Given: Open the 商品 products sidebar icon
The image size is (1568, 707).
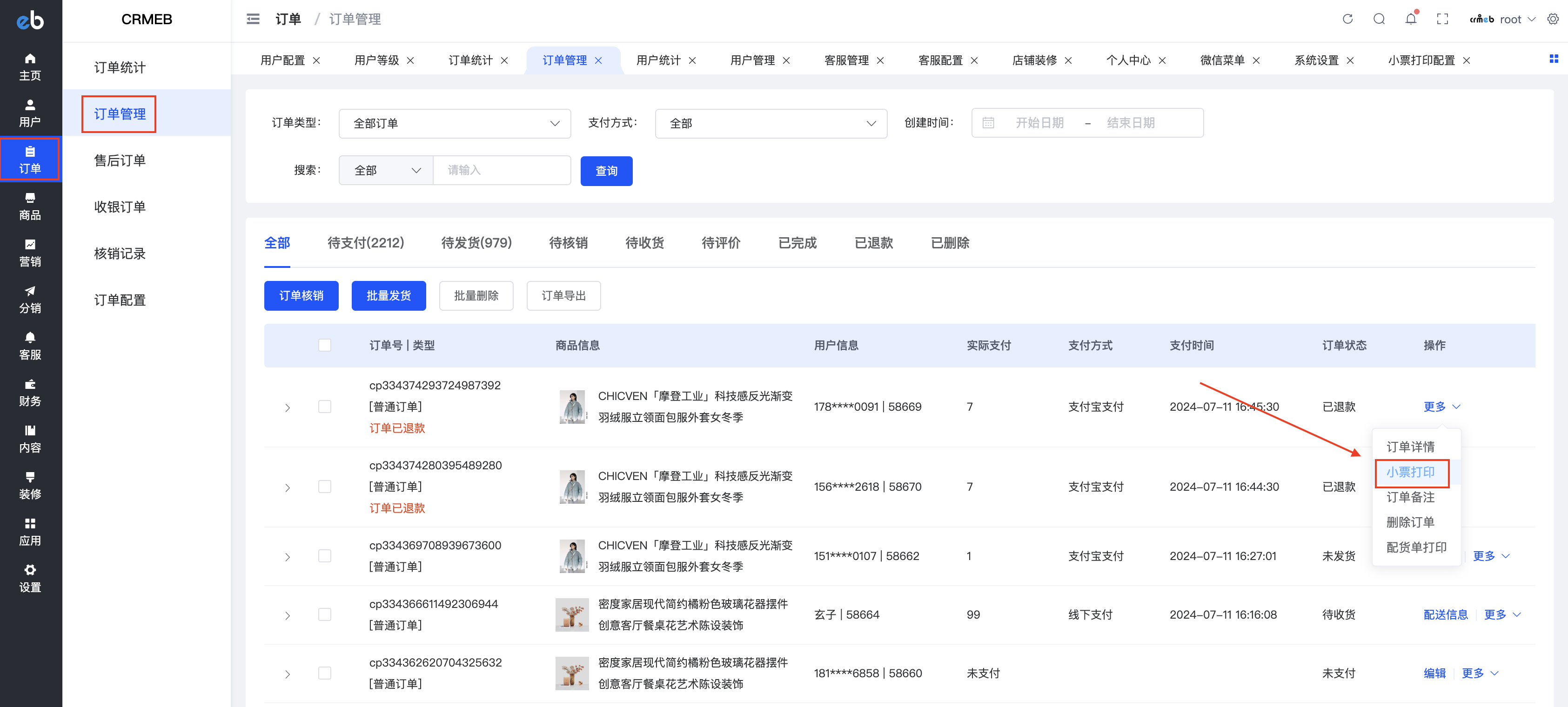Looking at the screenshot, I should (30, 206).
